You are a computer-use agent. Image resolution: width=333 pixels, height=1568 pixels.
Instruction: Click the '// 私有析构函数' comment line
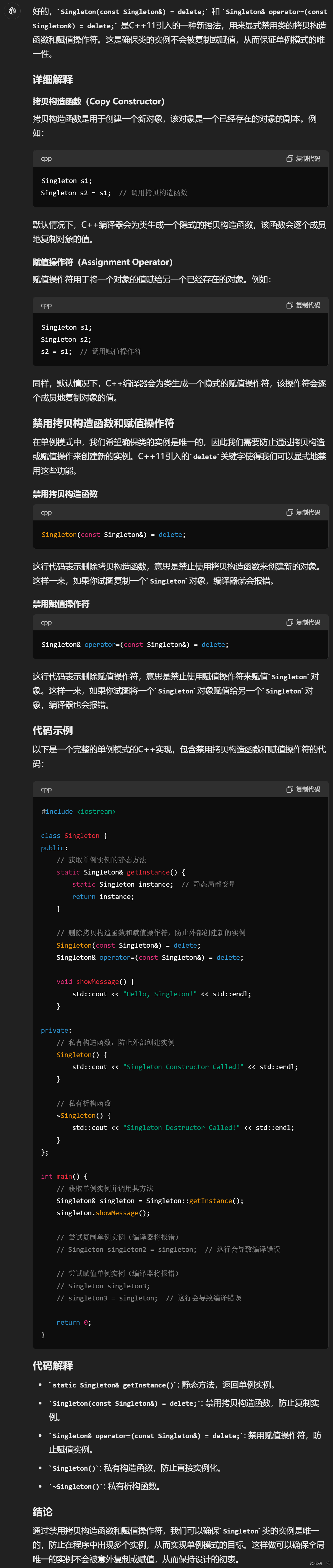[83, 1103]
